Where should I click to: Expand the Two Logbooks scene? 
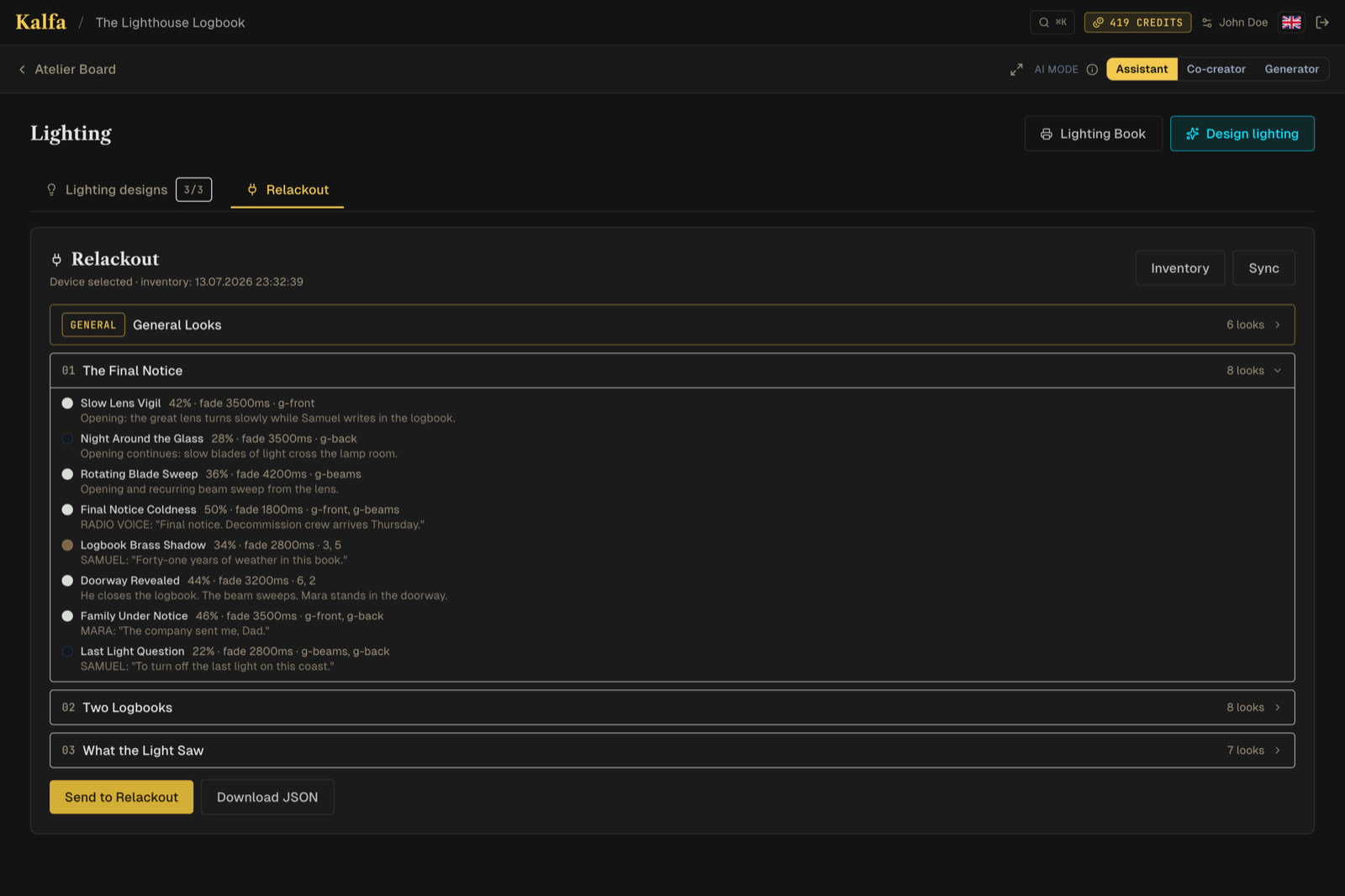672,708
